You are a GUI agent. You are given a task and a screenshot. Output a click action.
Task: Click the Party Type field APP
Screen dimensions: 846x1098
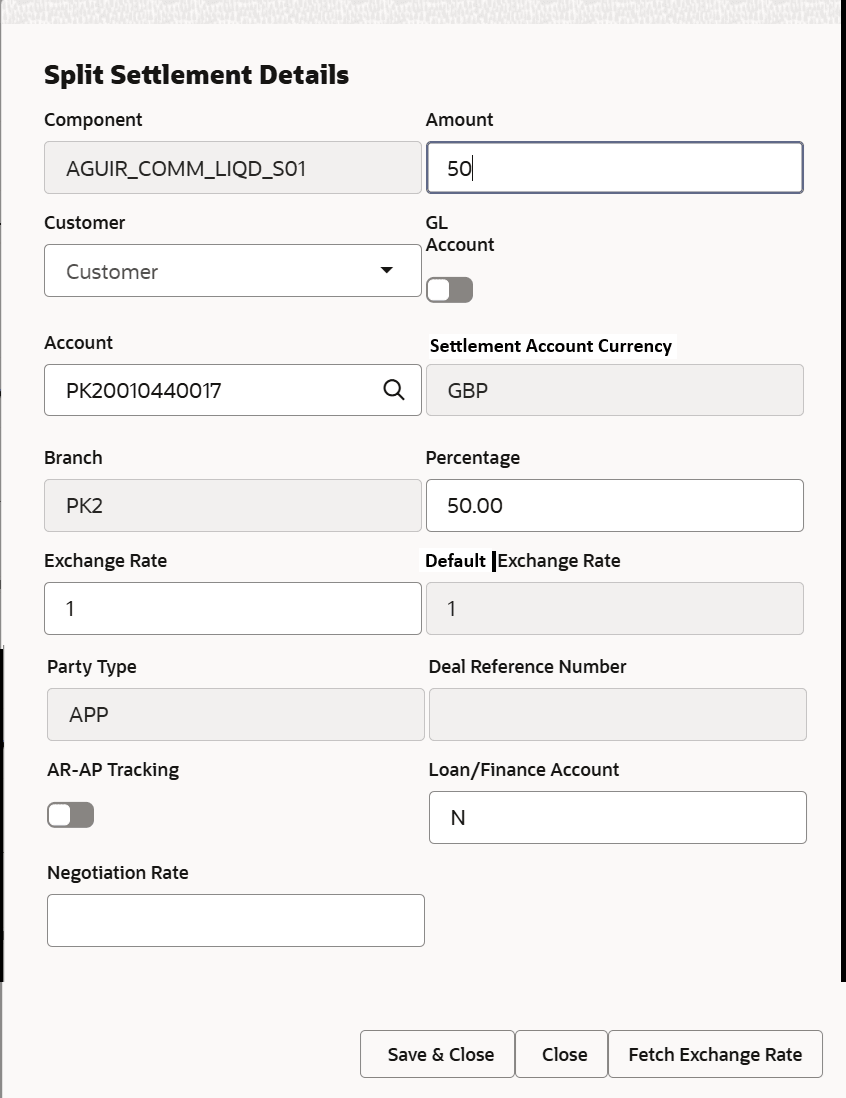click(x=236, y=714)
